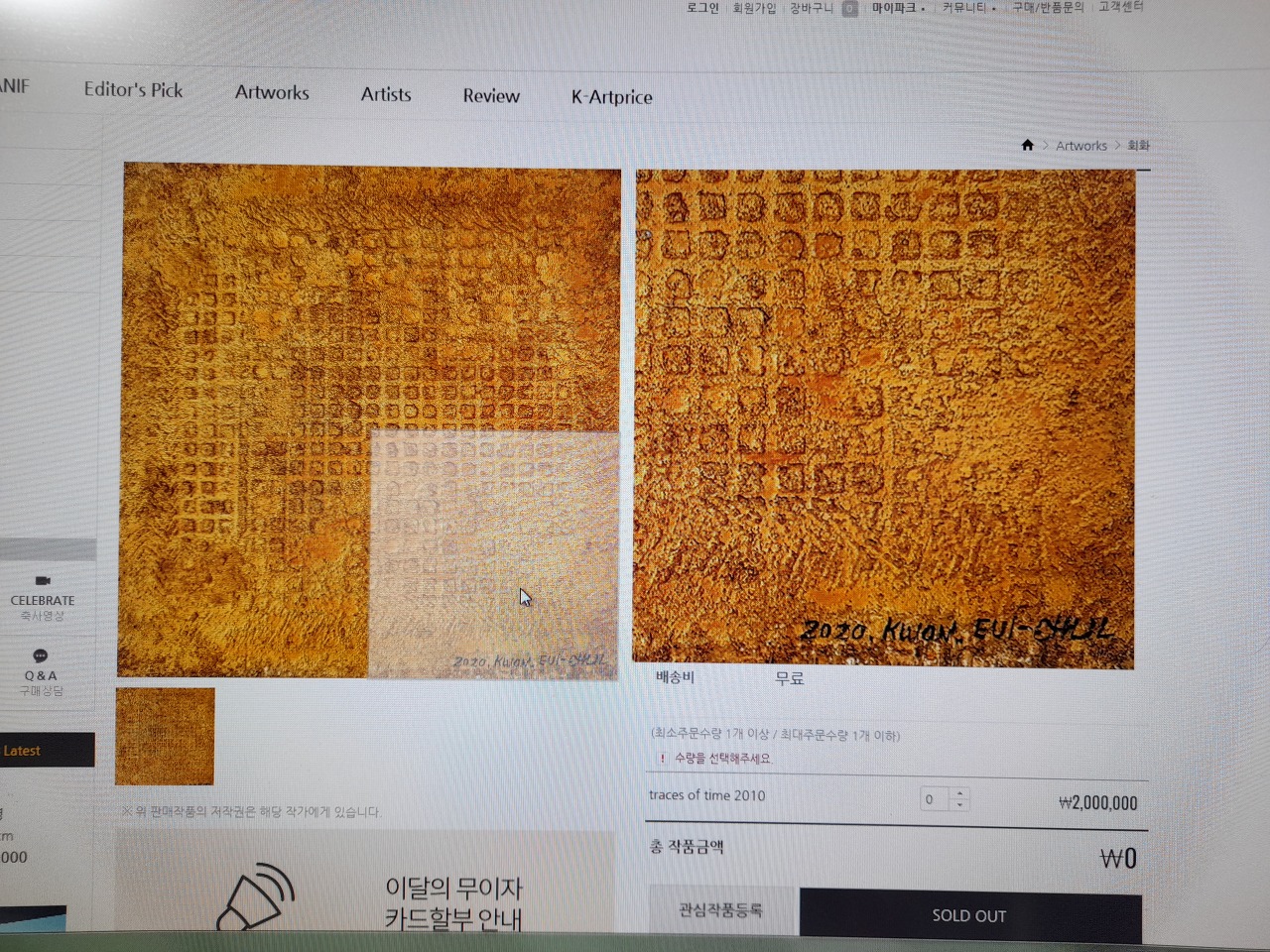Click 회화 in the breadcrumb

[1139, 146]
